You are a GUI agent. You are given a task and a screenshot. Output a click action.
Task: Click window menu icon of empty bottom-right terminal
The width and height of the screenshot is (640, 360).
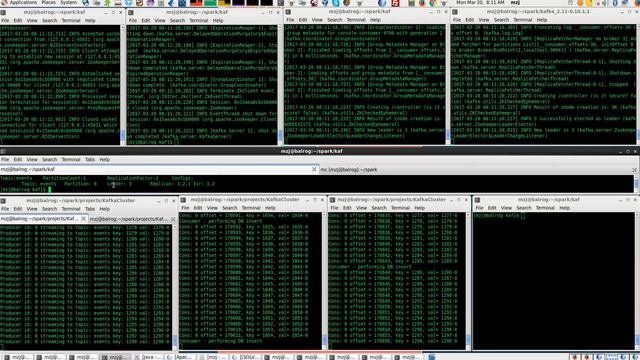477,200
